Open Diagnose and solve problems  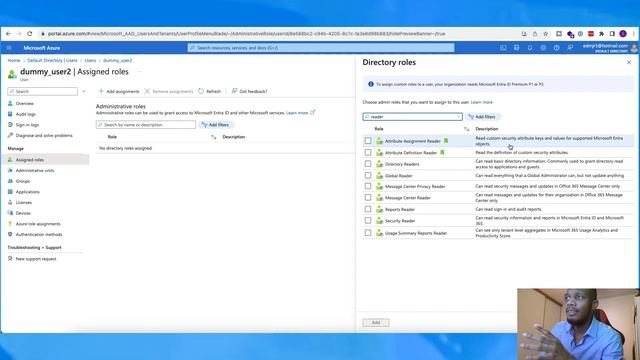[44, 136]
